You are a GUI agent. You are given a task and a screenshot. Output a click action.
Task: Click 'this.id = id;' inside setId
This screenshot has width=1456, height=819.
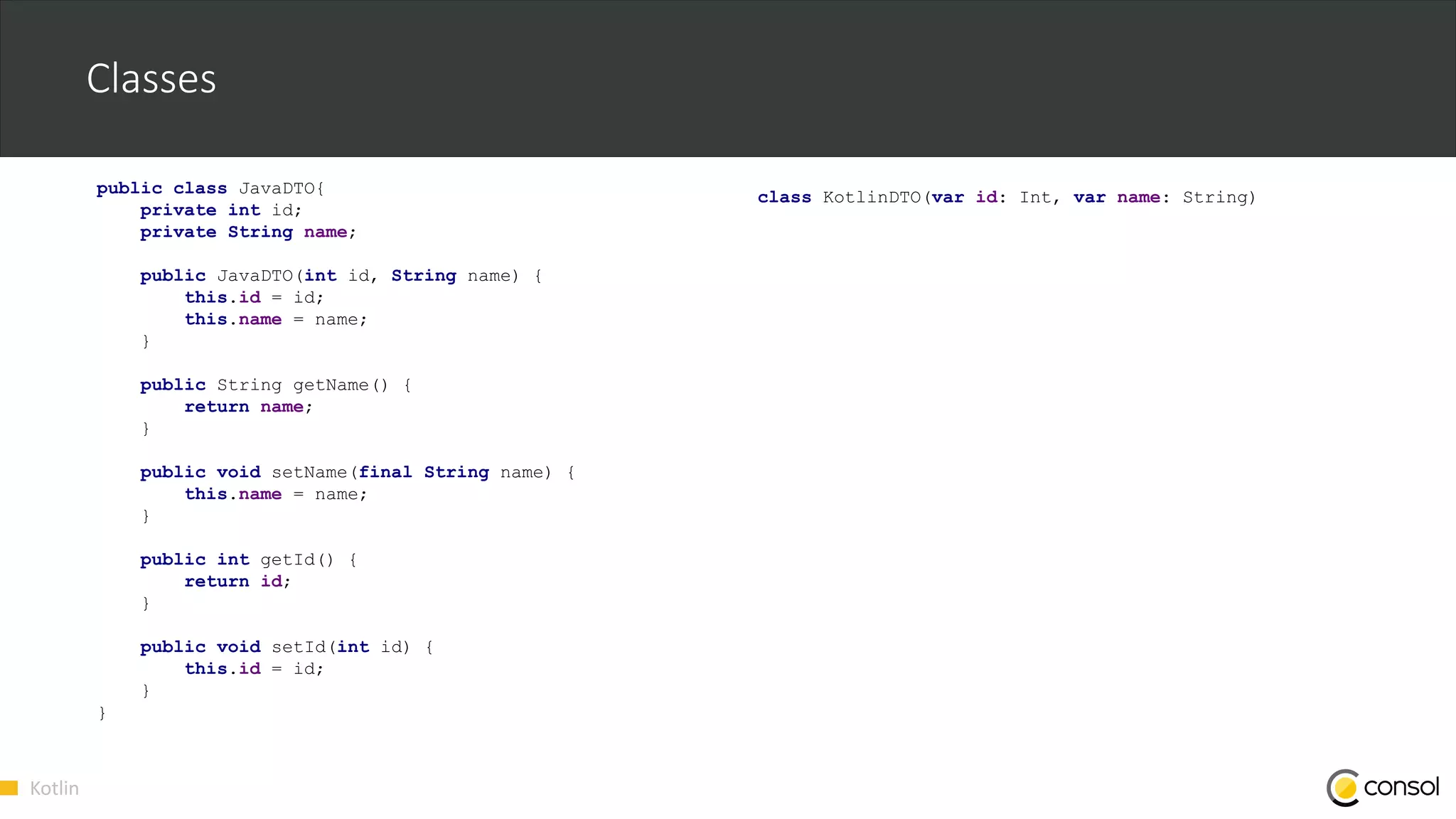(255, 670)
